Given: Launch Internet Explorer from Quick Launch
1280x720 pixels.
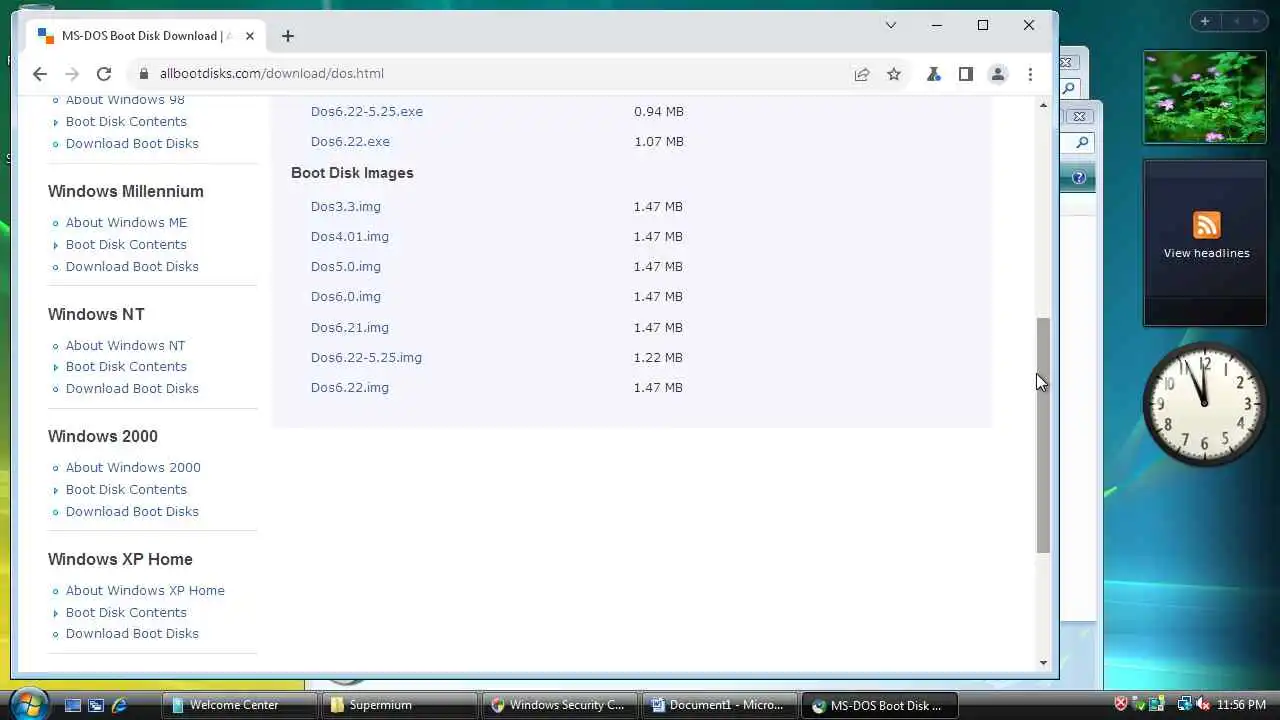Looking at the screenshot, I should [119, 705].
